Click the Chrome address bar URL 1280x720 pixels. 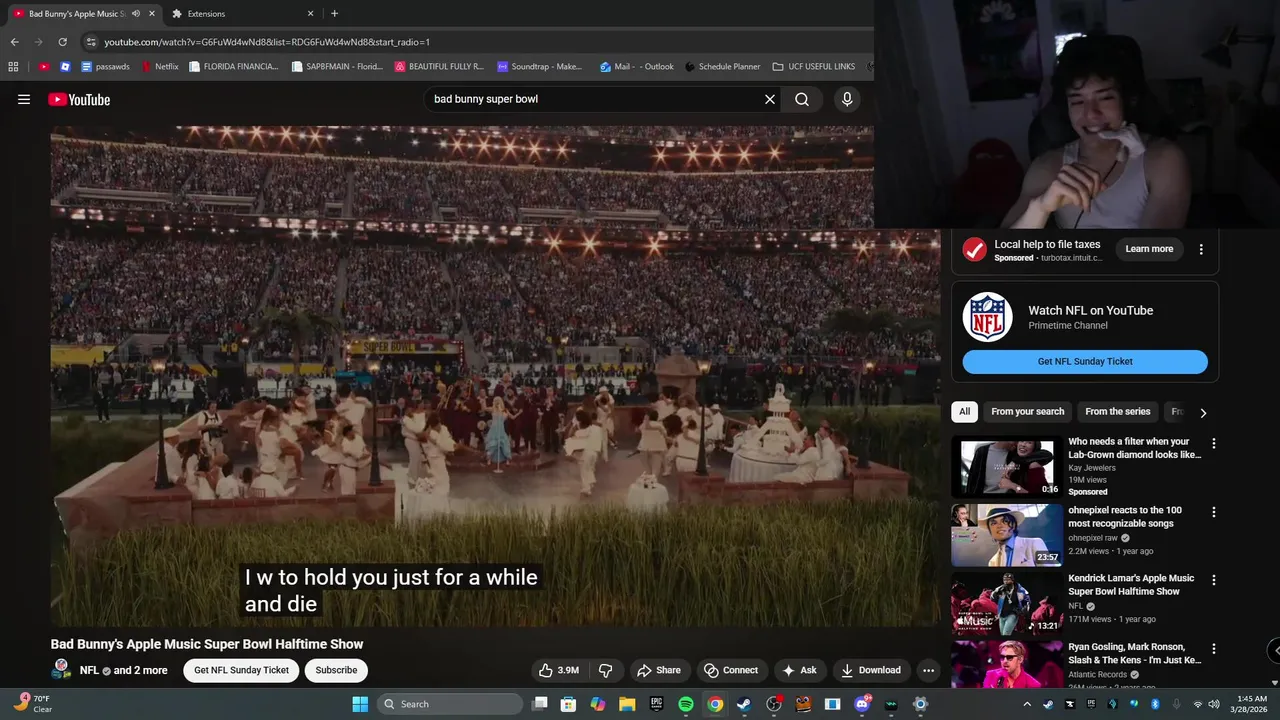tap(267, 42)
